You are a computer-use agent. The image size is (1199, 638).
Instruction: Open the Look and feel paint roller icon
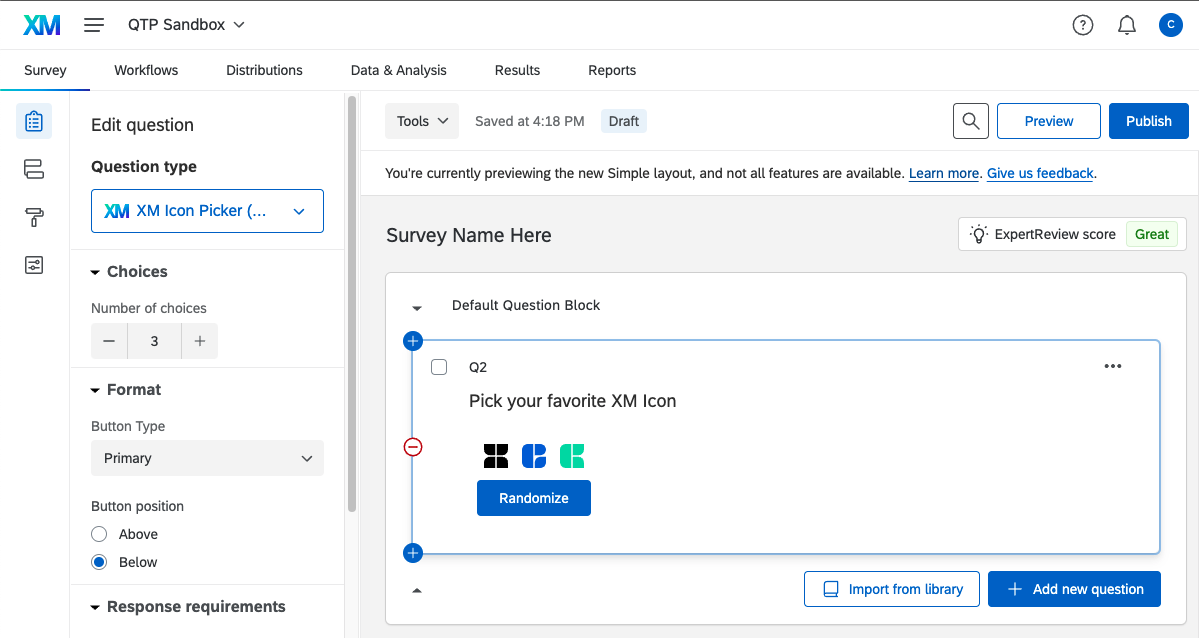34,217
